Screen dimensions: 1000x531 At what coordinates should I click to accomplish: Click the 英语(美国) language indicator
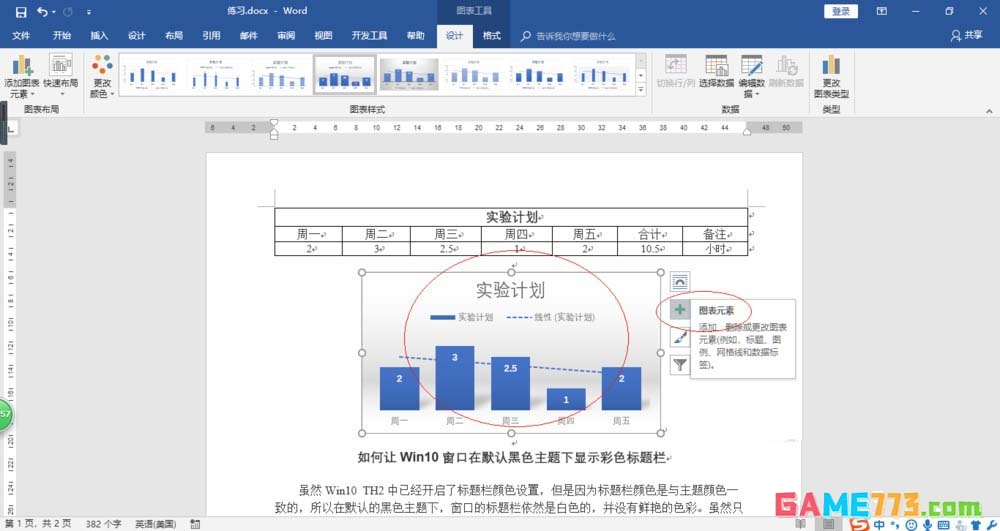coord(155,524)
